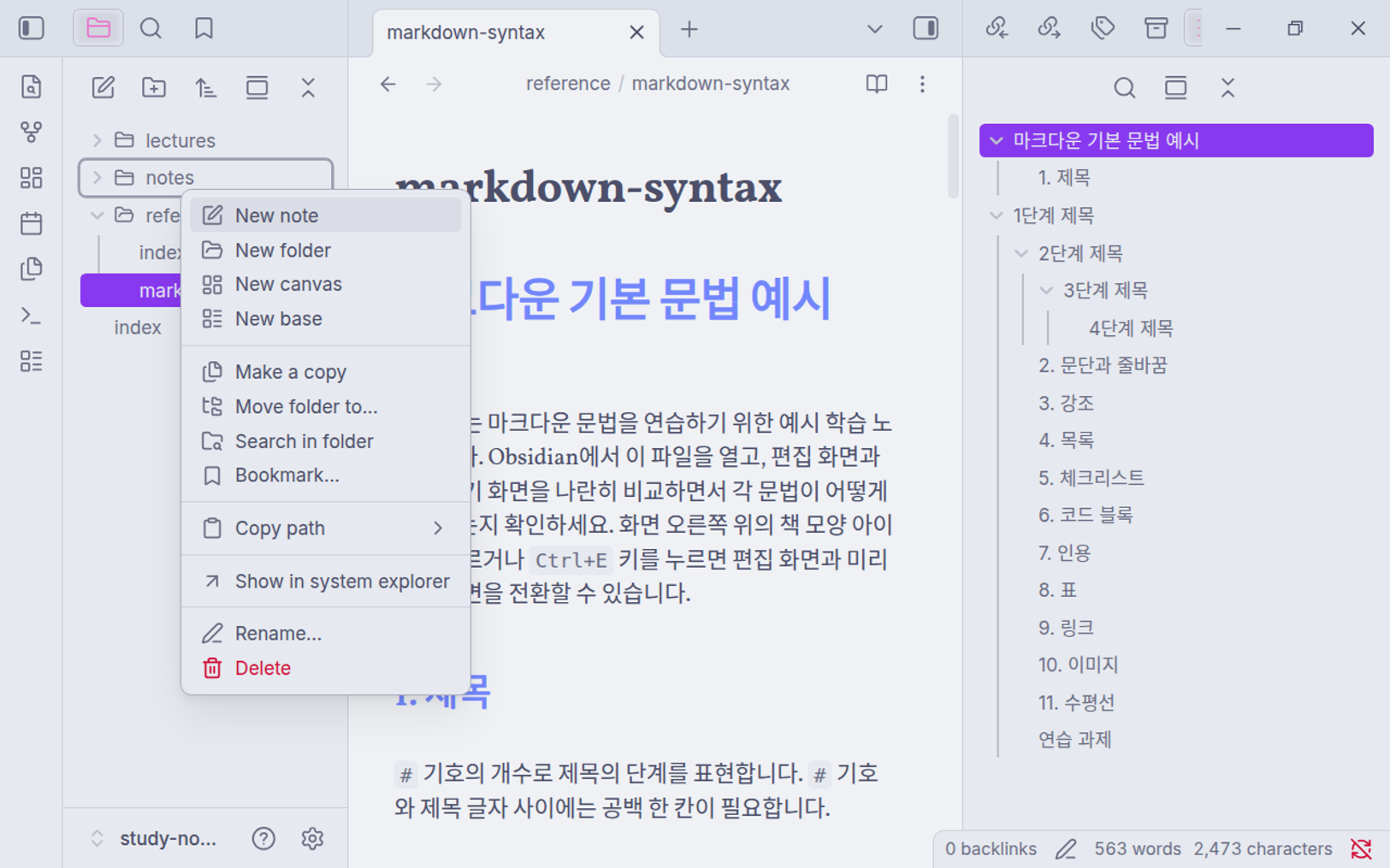The image size is (1390, 868).
Task: Choose Show in system explorer
Action: tap(326, 582)
